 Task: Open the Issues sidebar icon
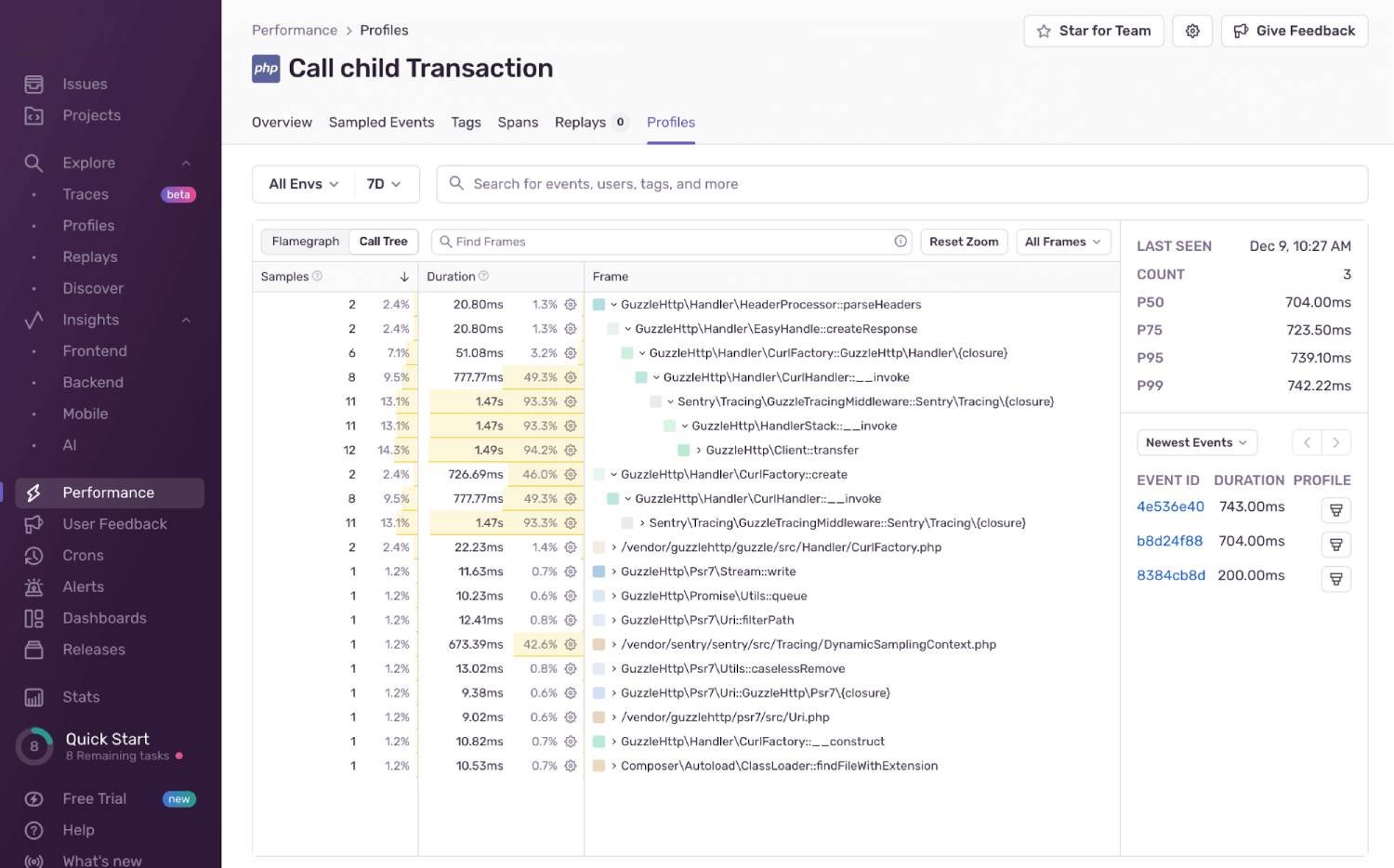tap(33, 84)
